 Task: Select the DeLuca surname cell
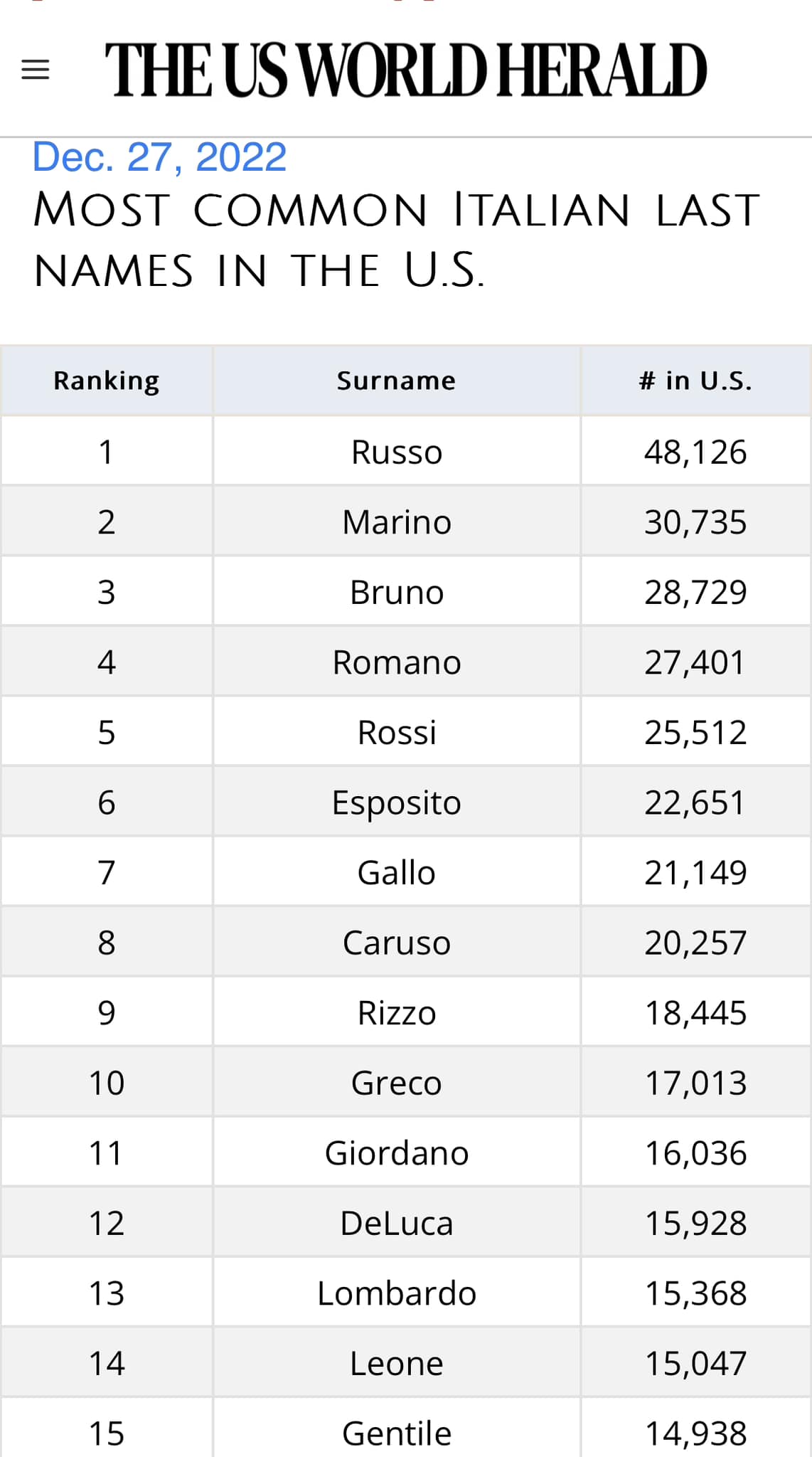(397, 1222)
